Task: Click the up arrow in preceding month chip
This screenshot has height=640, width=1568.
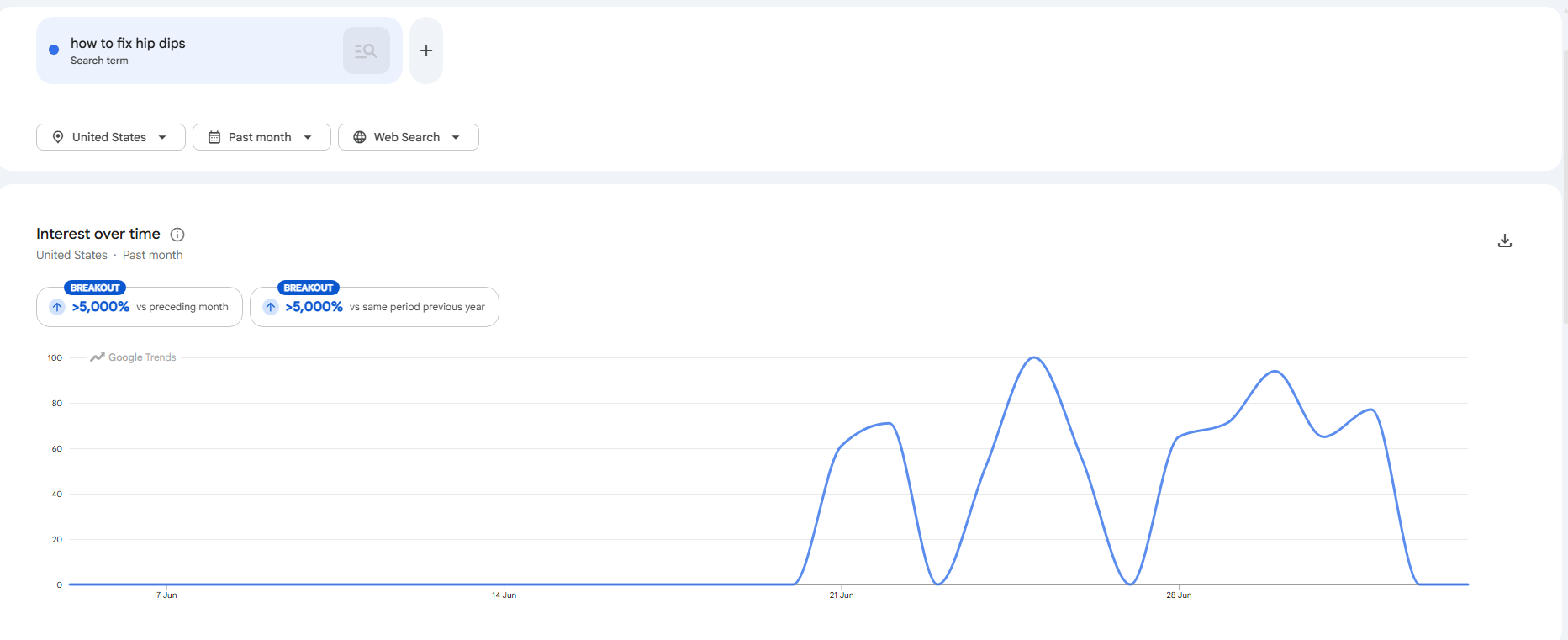Action: tap(57, 307)
